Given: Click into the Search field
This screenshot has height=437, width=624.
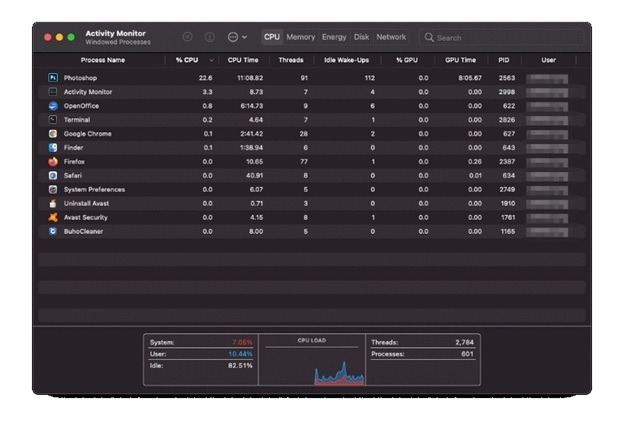Looking at the screenshot, I should point(501,37).
